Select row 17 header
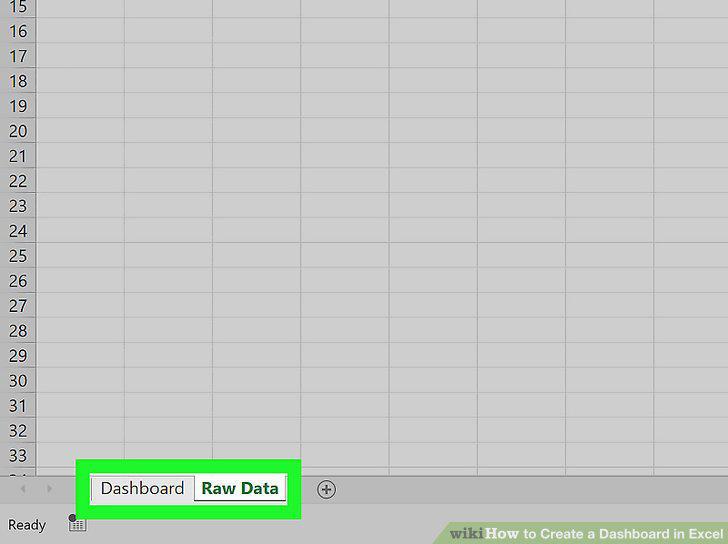 pos(18,56)
